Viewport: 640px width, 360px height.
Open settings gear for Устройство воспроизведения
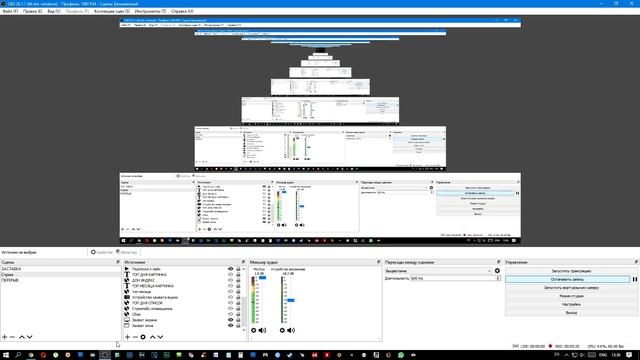(x=282, y=330)
